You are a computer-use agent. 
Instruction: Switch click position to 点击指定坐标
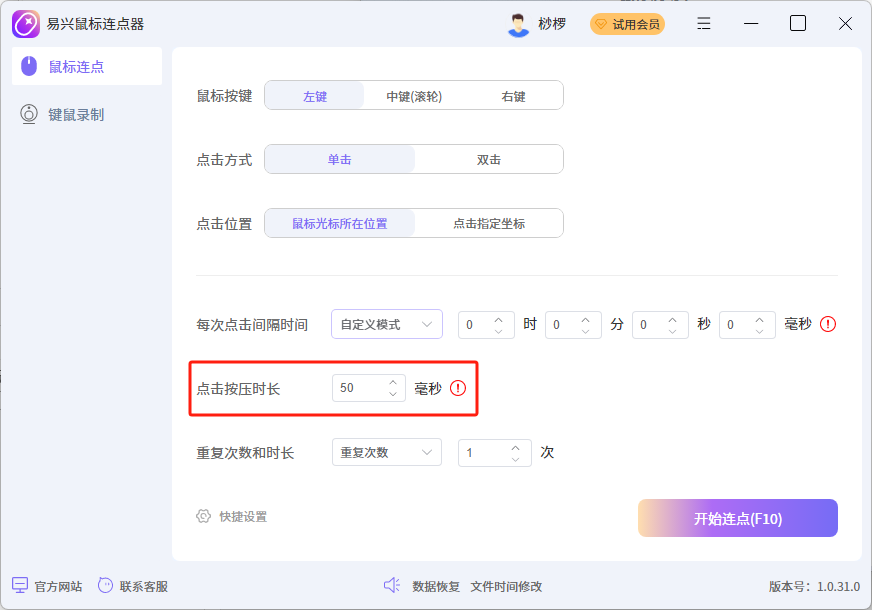tap(489, 222)
